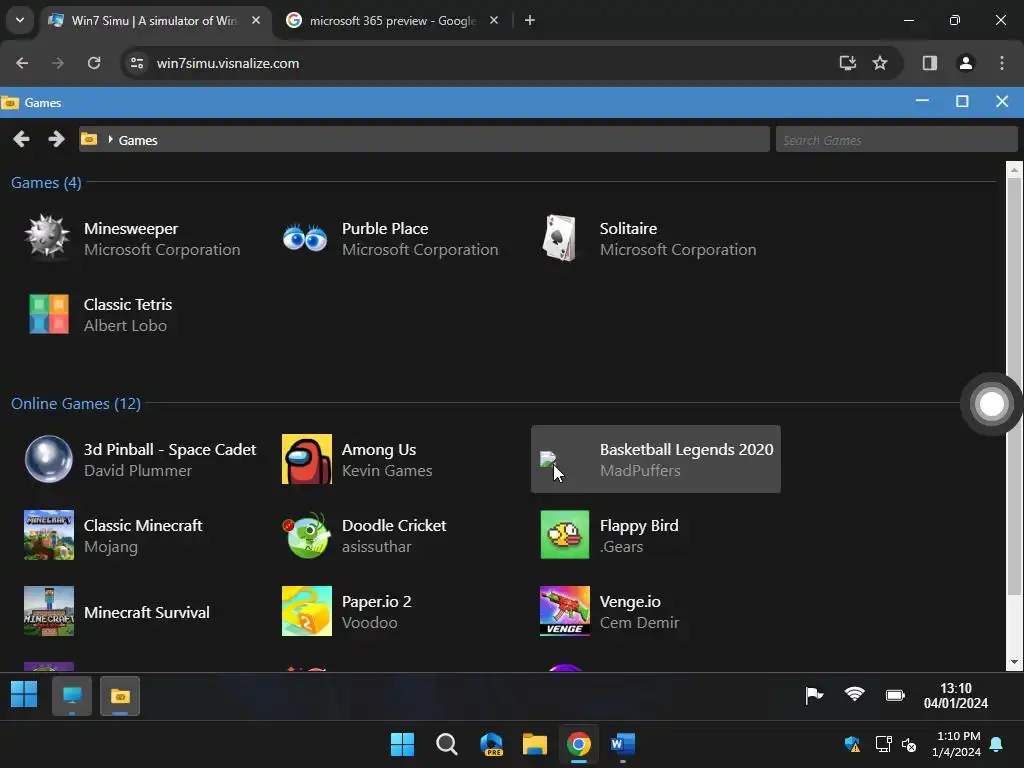1024x768 pixels.
Task: Click the Games (4) section header
Action: pyautogui.click(x=46, y=182)
